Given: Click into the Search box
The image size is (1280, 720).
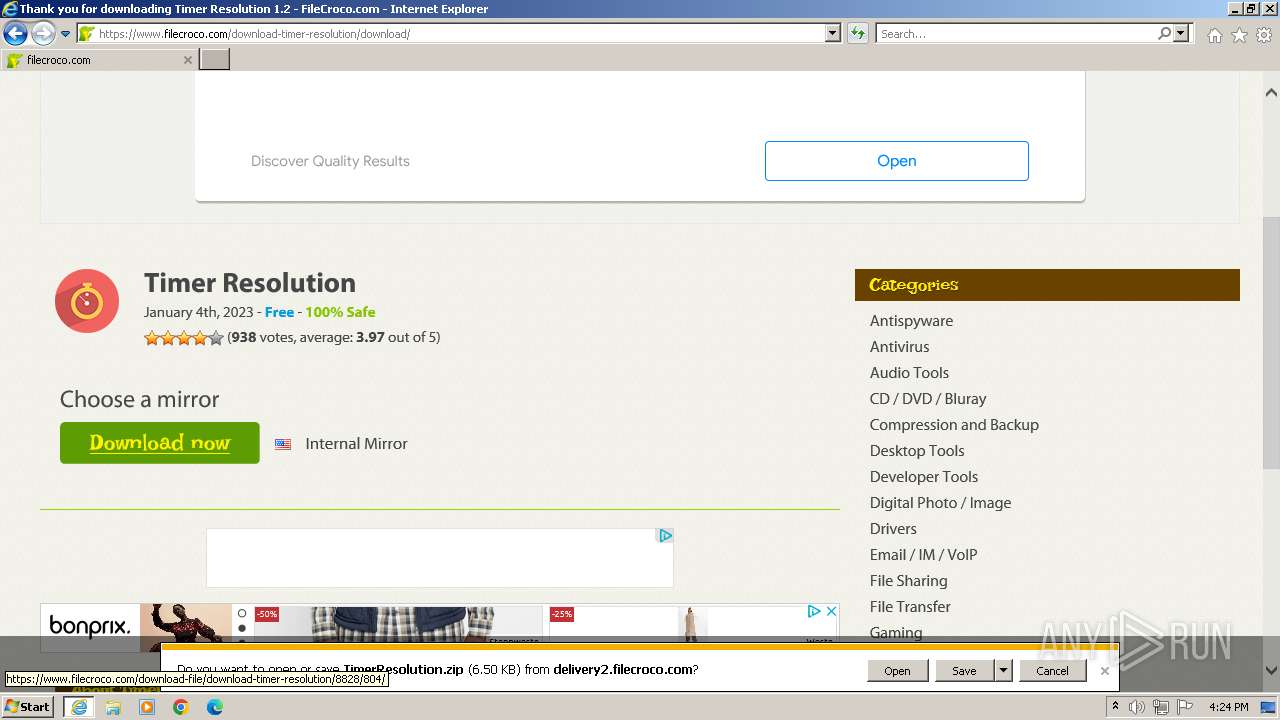Looking at the screenshot, I should click(1016, 34).
